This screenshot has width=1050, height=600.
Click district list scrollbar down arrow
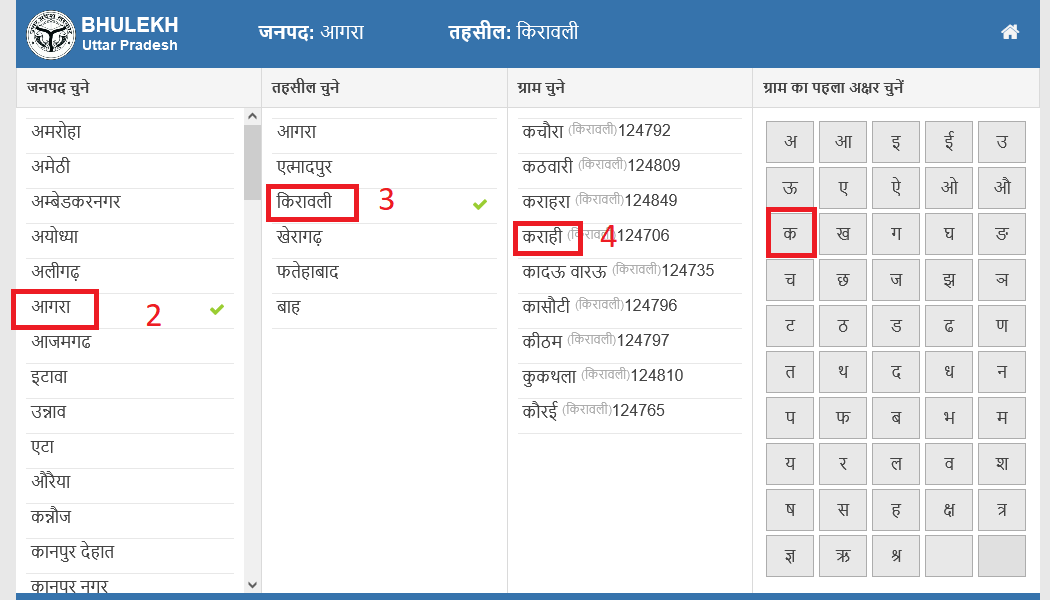(252, 585)
